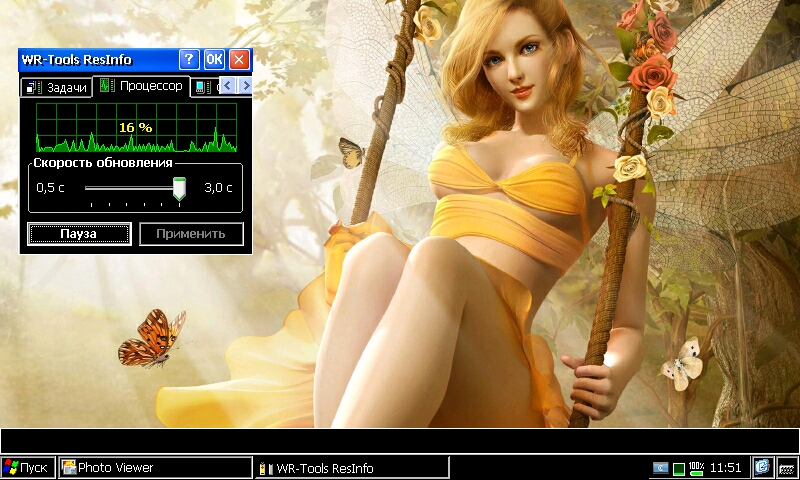Select the Процессор tab
800x480 pixels.
(x=141, y=86)
